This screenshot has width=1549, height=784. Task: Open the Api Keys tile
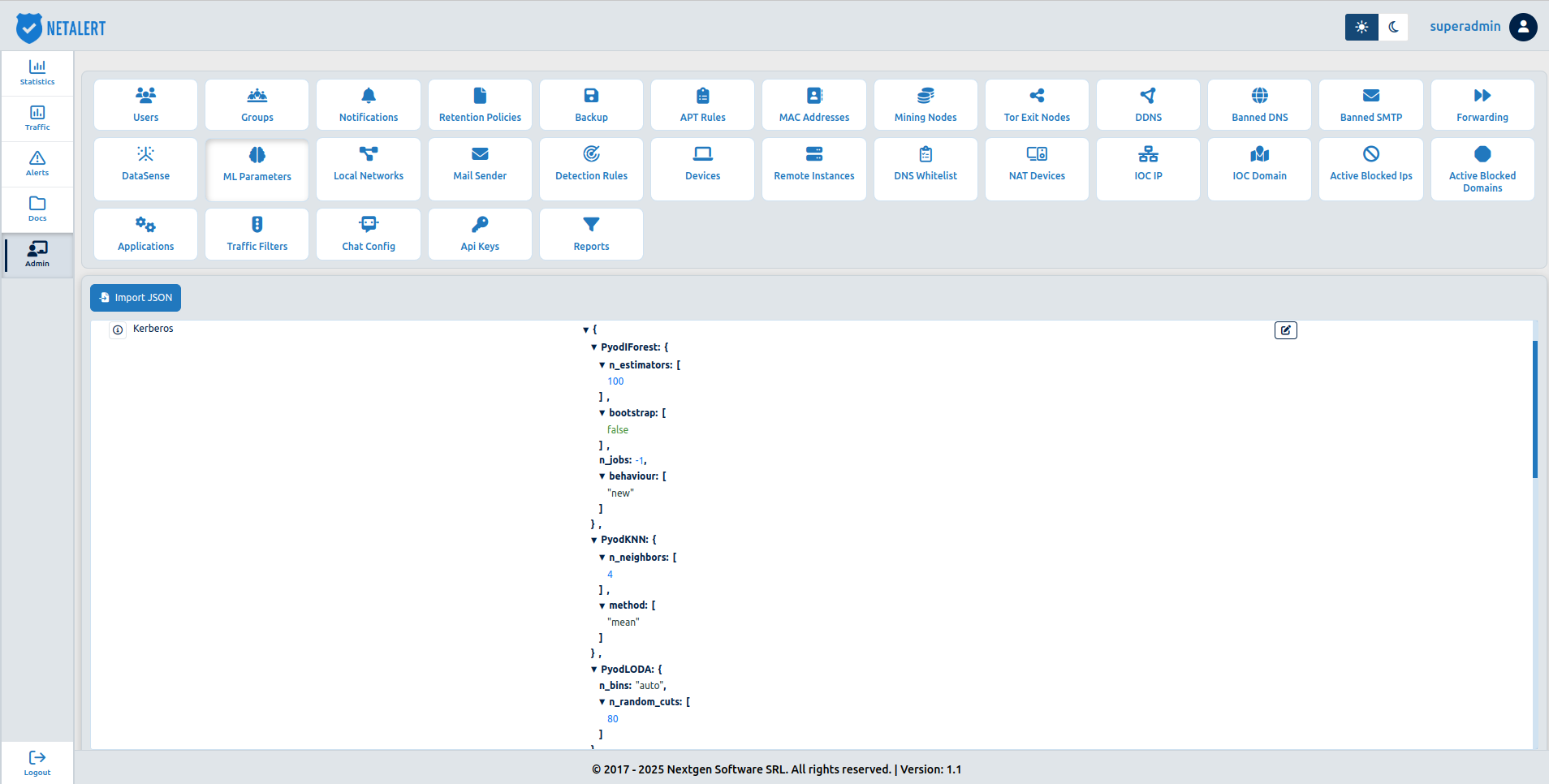[x=480, y=234]
